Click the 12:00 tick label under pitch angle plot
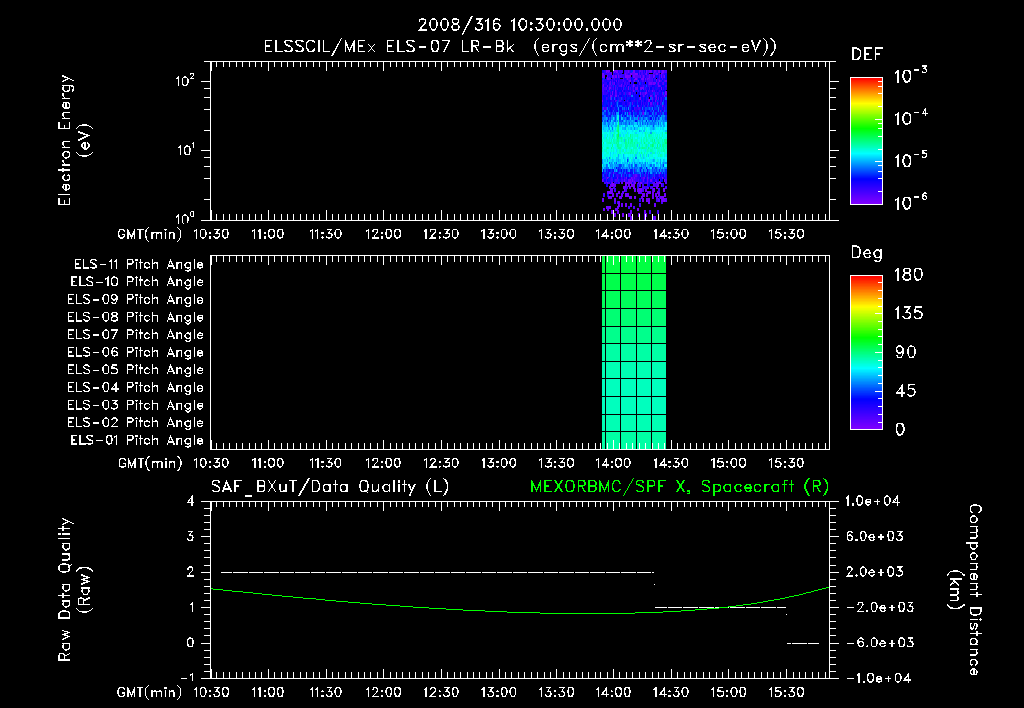This screenshot has width=1024, height=708. (383, 463)
